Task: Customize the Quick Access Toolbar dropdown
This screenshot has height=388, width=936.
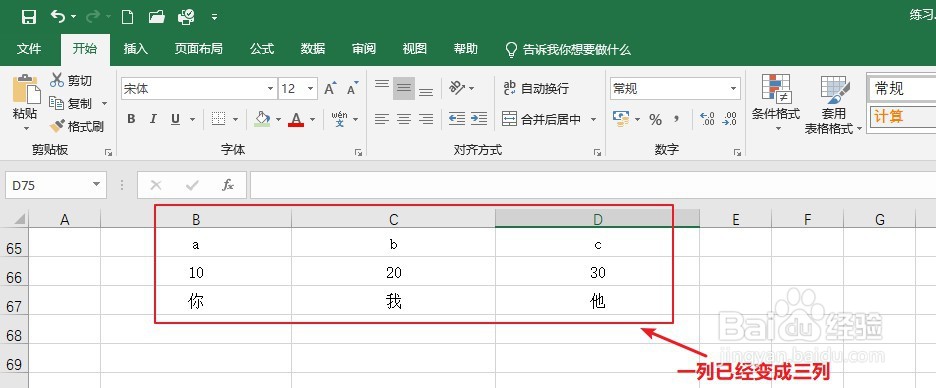Action: pyautogui.click(x=214, y=17)
